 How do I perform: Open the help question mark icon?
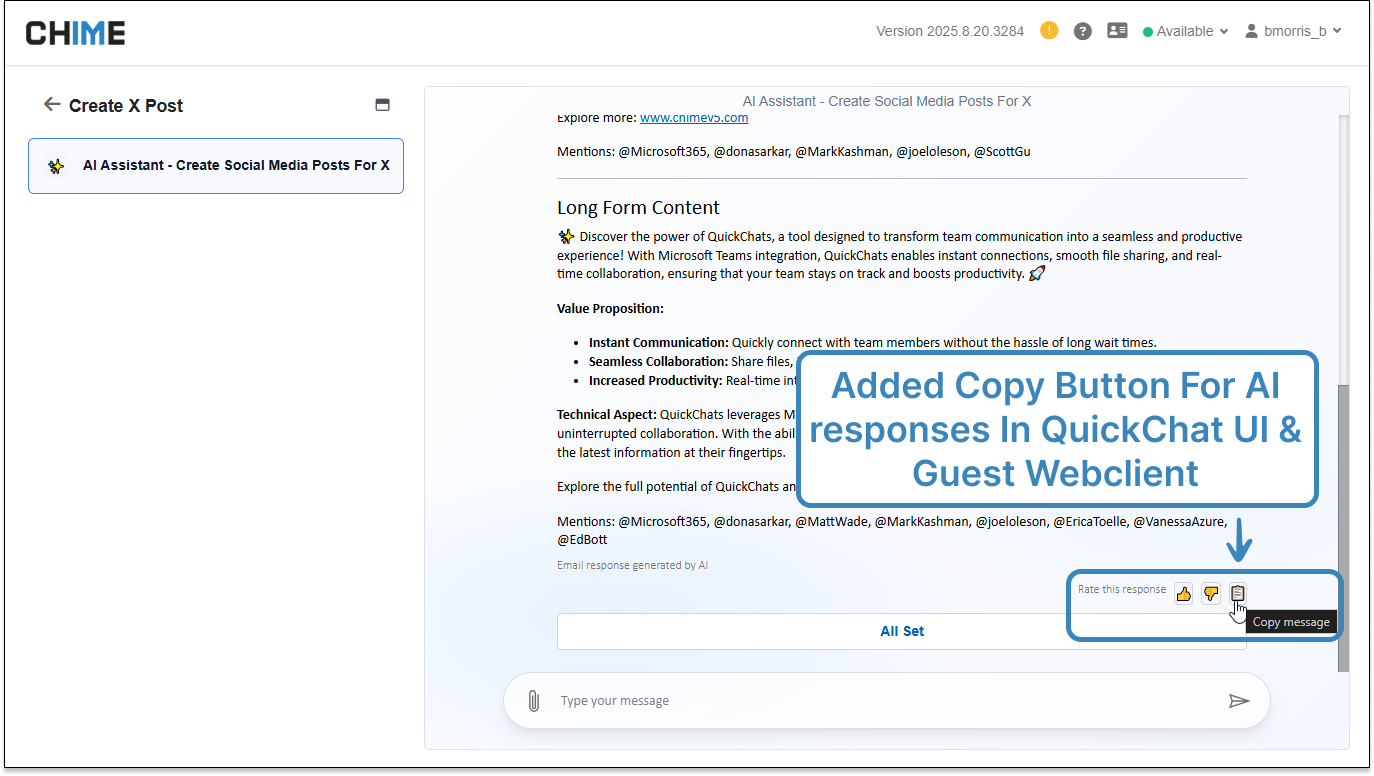click(1082, 31)
